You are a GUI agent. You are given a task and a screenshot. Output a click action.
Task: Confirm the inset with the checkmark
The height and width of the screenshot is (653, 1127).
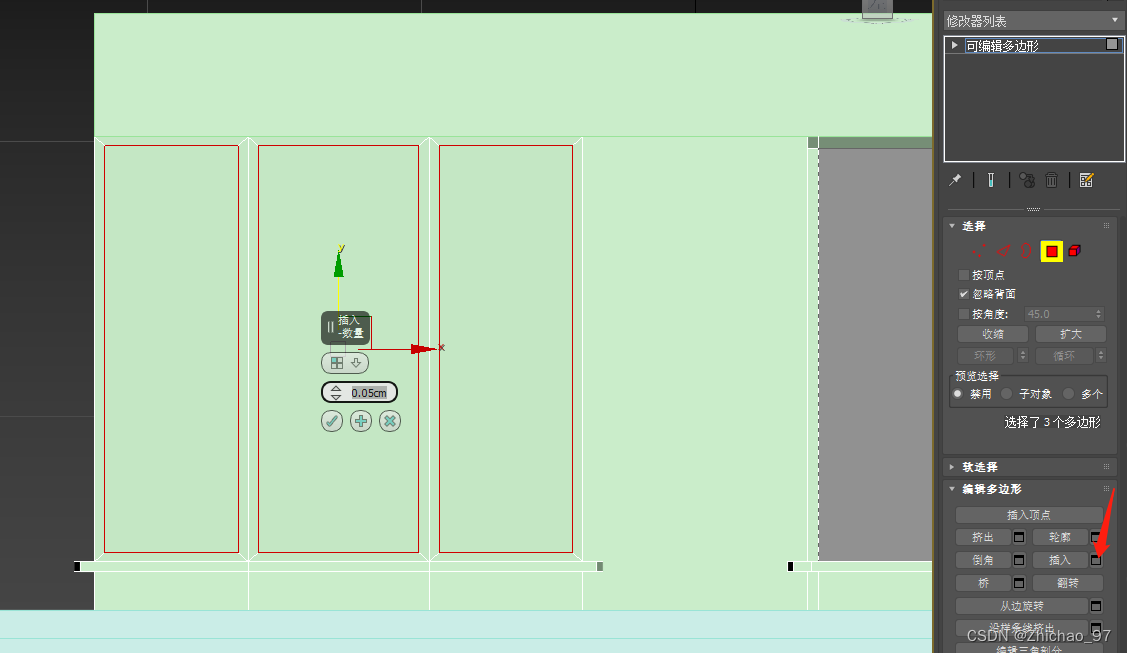(331, 421)
